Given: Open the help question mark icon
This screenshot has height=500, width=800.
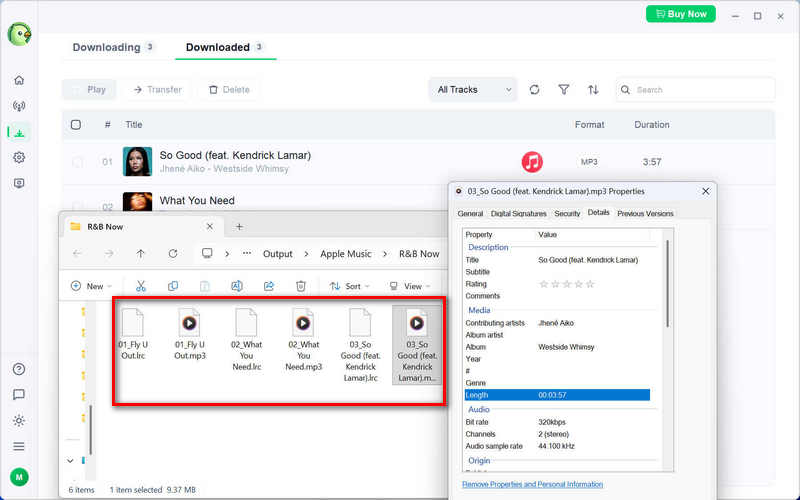Looking at the screenshot, I should (x=19, y=369).
